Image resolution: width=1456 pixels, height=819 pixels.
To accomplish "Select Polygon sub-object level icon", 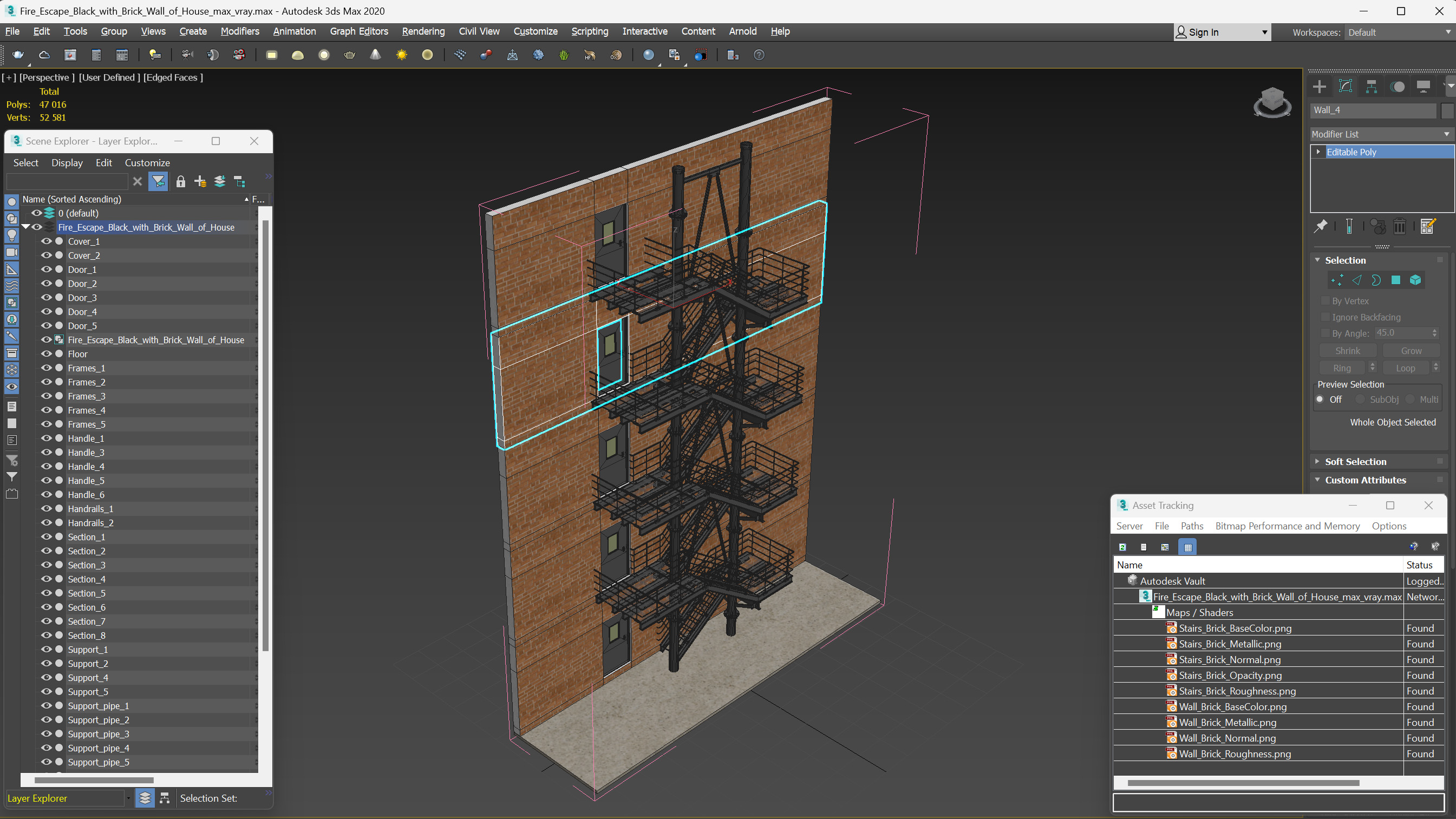I will (x=1395, y=280).
